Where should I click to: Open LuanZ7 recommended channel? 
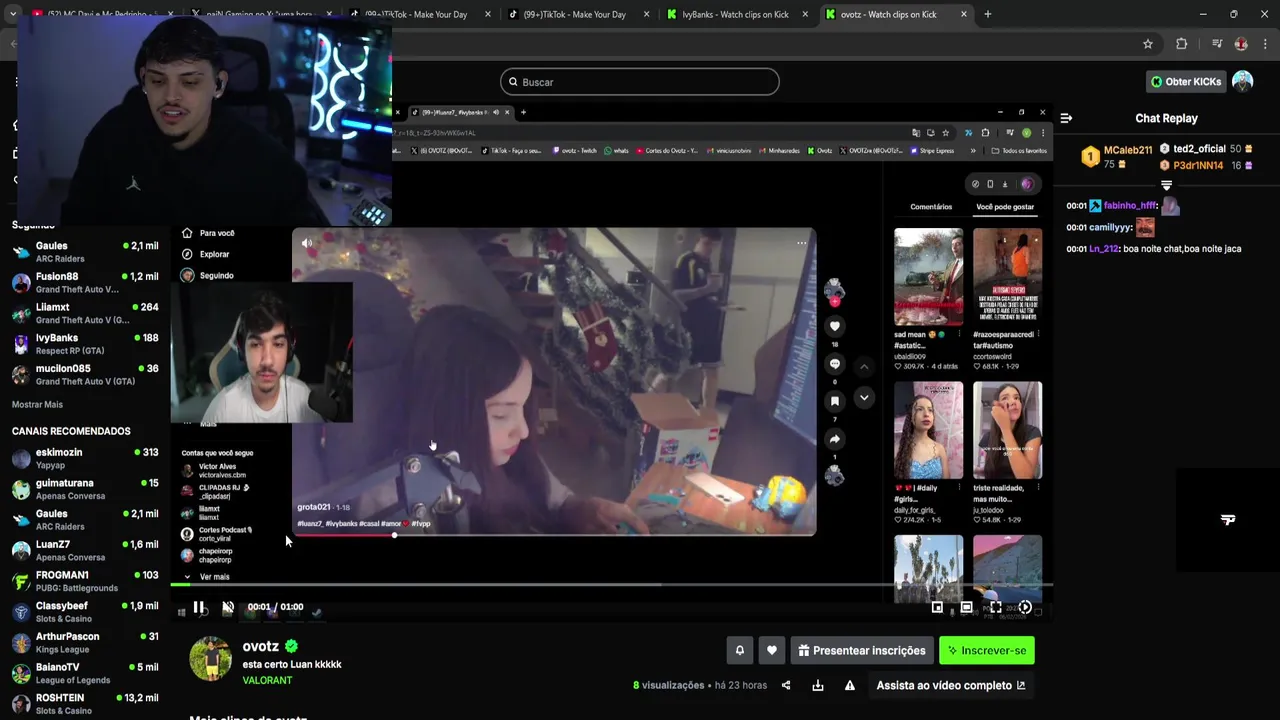point(85,550)
